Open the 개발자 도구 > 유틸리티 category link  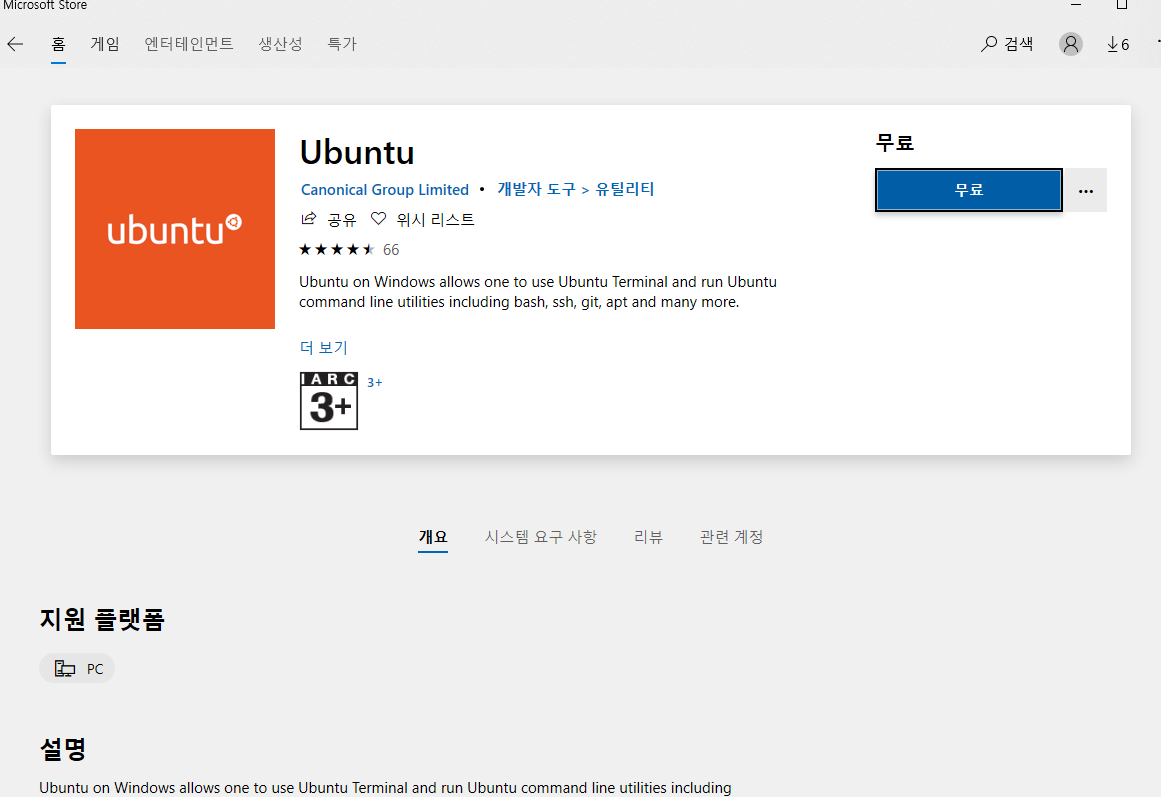[x=575, y=190]
